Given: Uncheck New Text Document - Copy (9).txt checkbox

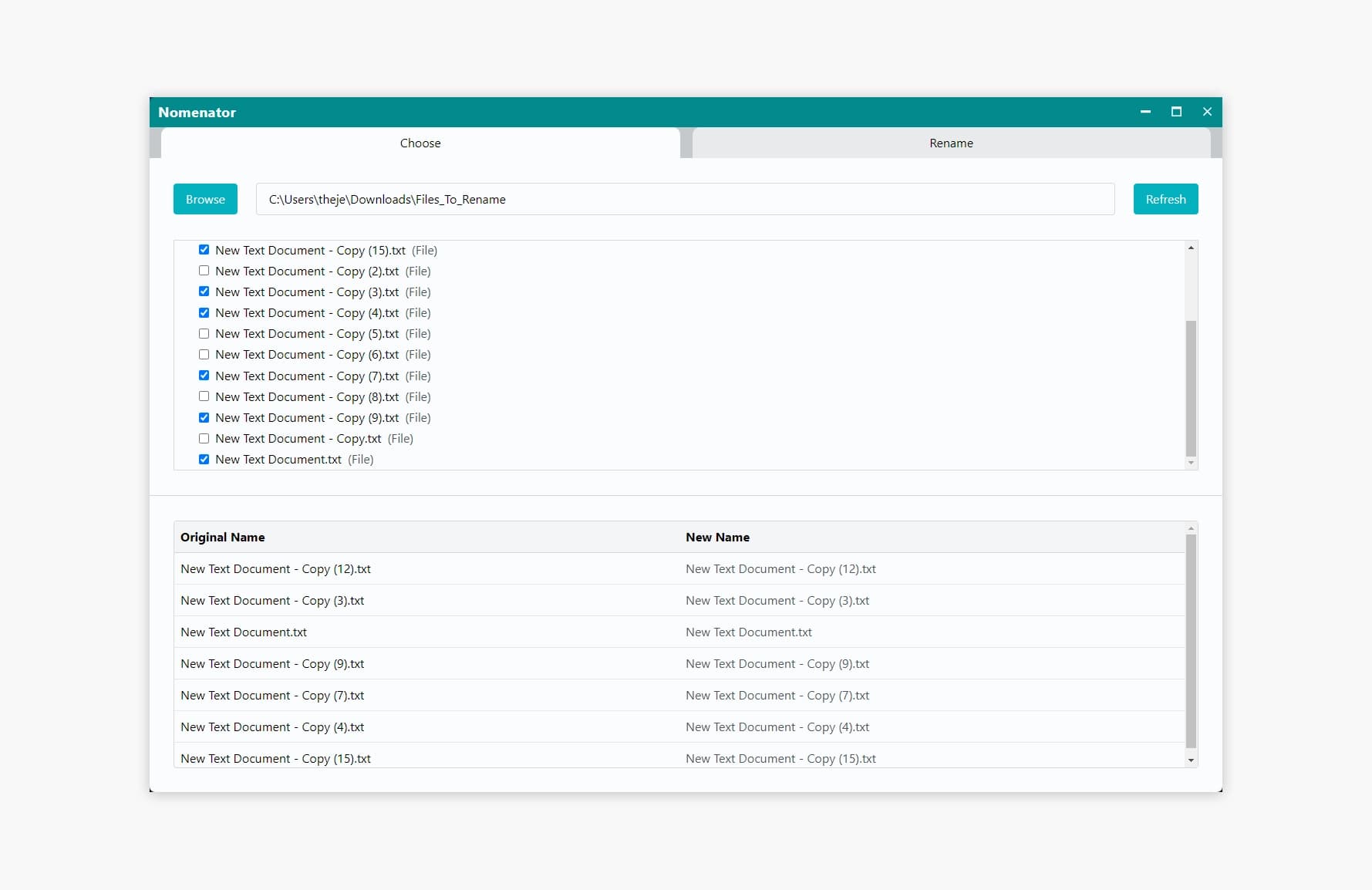Looking at the screenshot, I should click(x=204, y=417).
